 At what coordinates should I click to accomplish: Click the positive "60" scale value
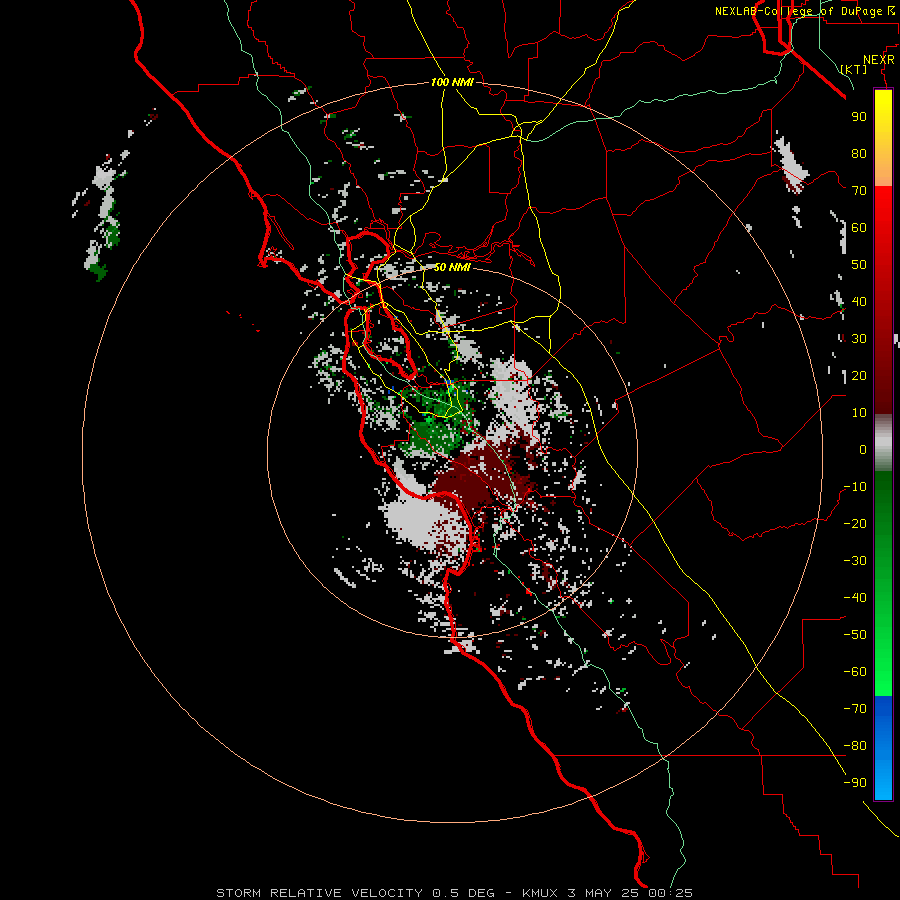(x=859, y=228)
